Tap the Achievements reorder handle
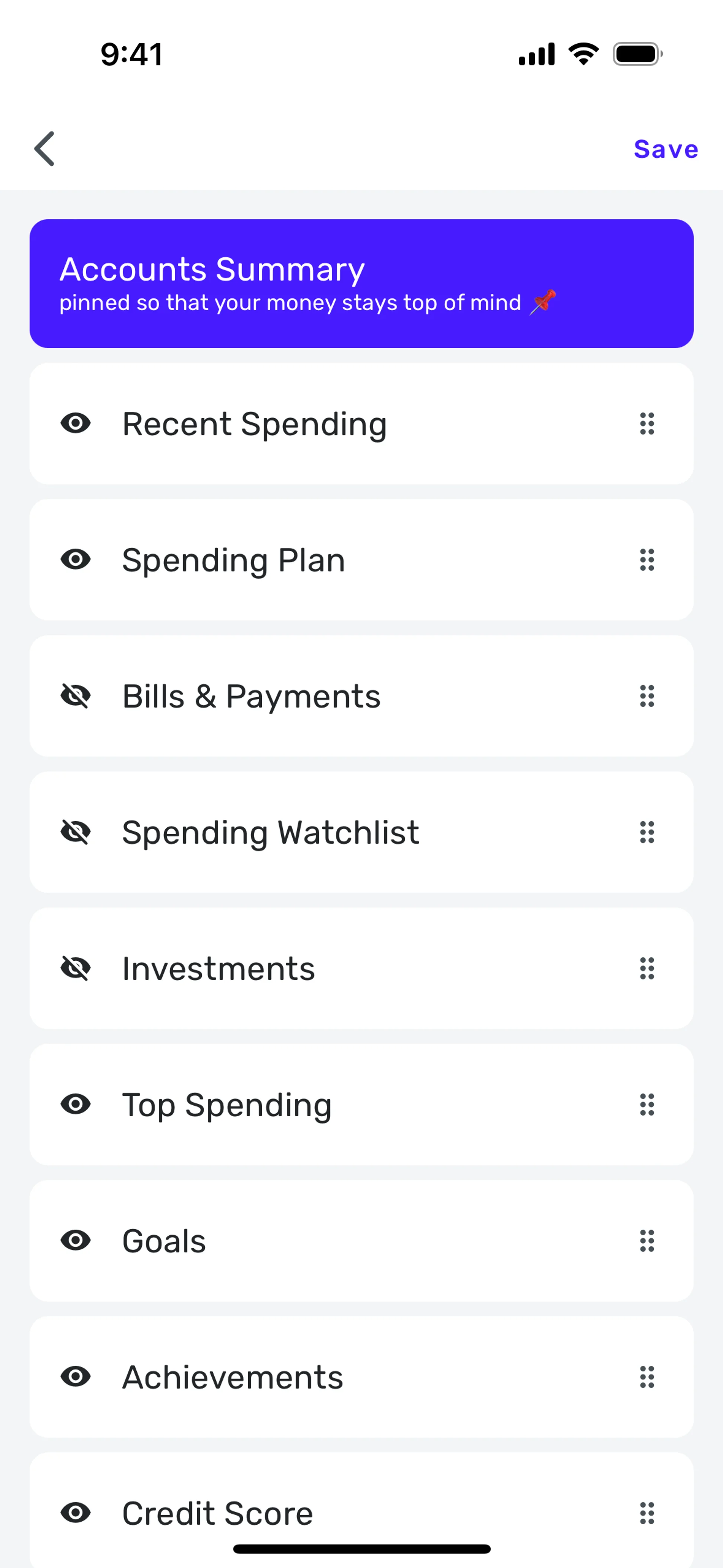The width and height of the screenshot is (723, 1568). coord(647,1377)
